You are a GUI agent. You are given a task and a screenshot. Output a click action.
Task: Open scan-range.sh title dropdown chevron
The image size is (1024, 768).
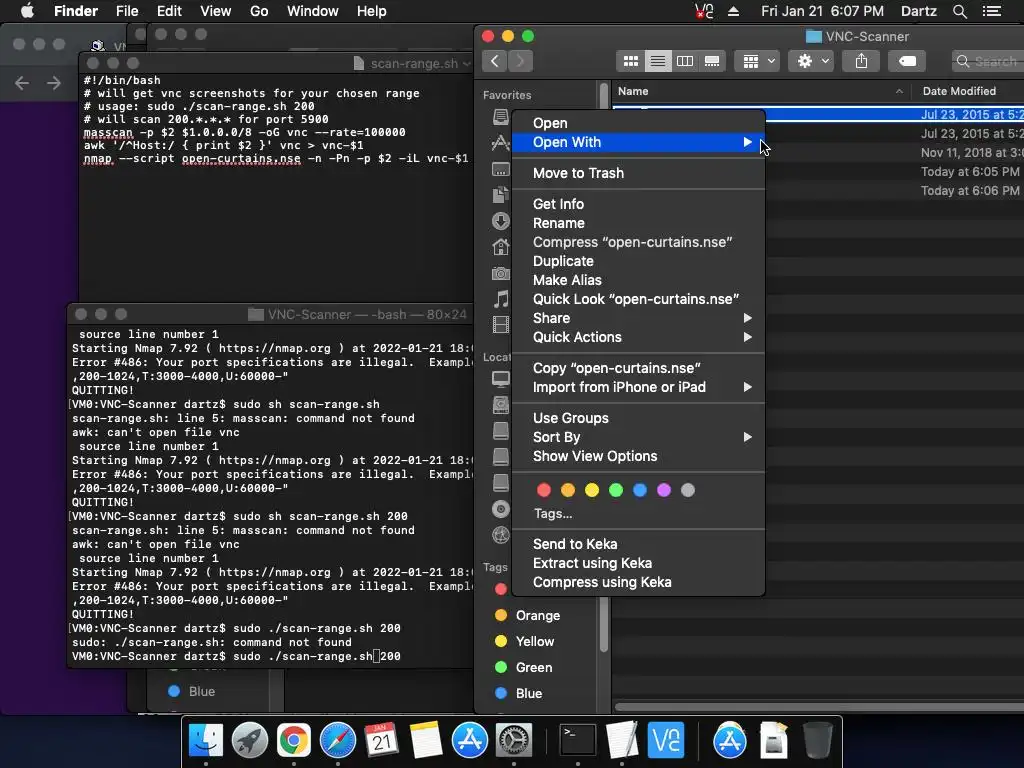[466, 63]
